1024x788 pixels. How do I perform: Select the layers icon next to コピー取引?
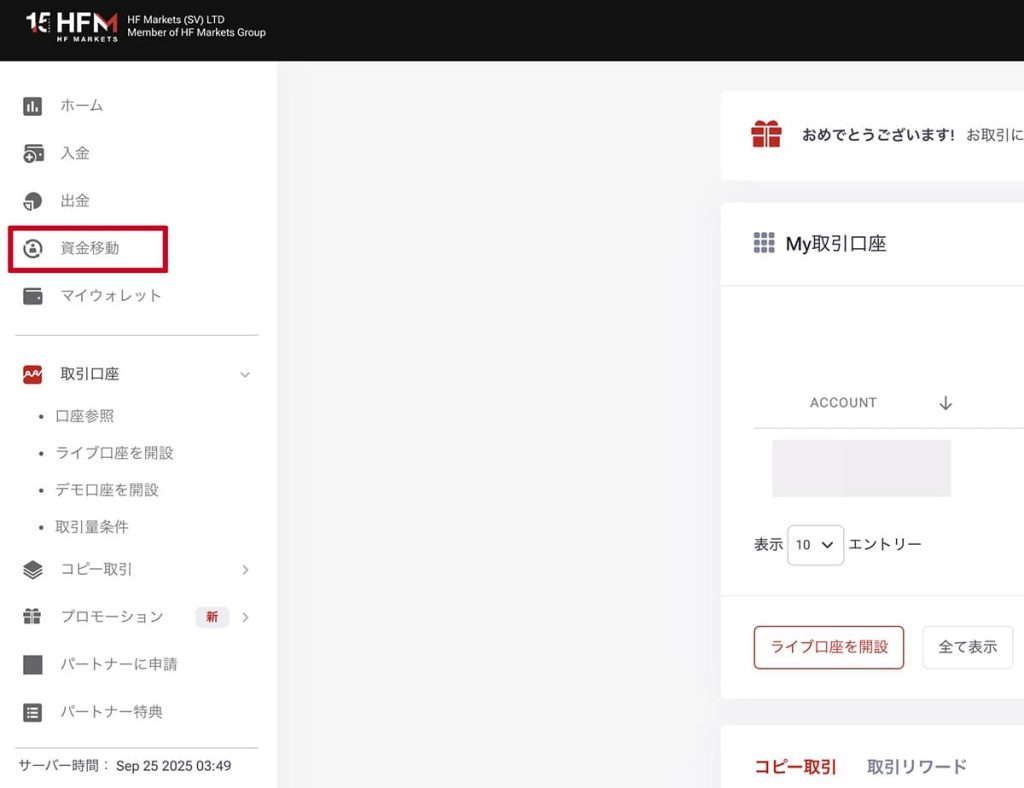pyautogui.click(x=30, y=570)
